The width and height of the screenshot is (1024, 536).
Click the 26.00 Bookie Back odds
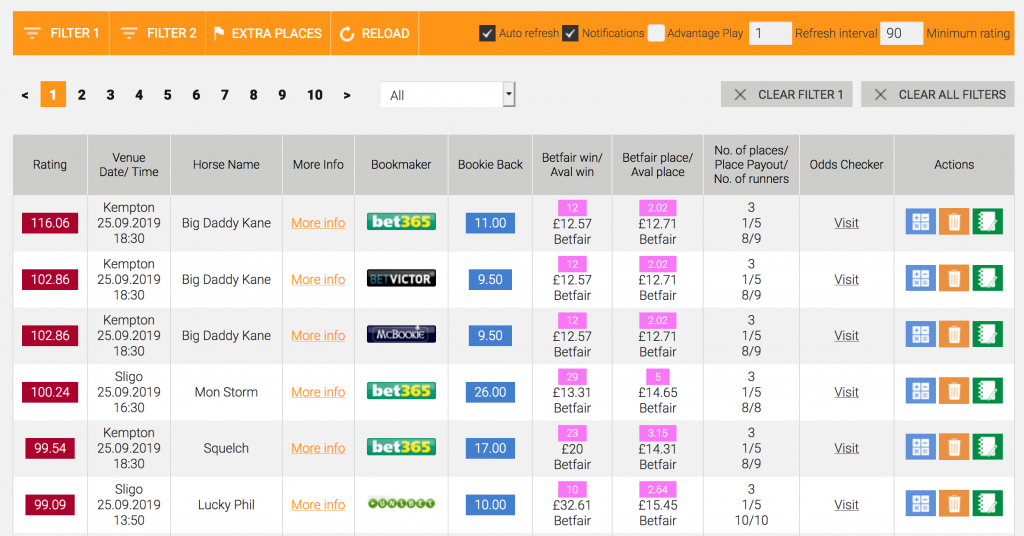coord(490,392)
